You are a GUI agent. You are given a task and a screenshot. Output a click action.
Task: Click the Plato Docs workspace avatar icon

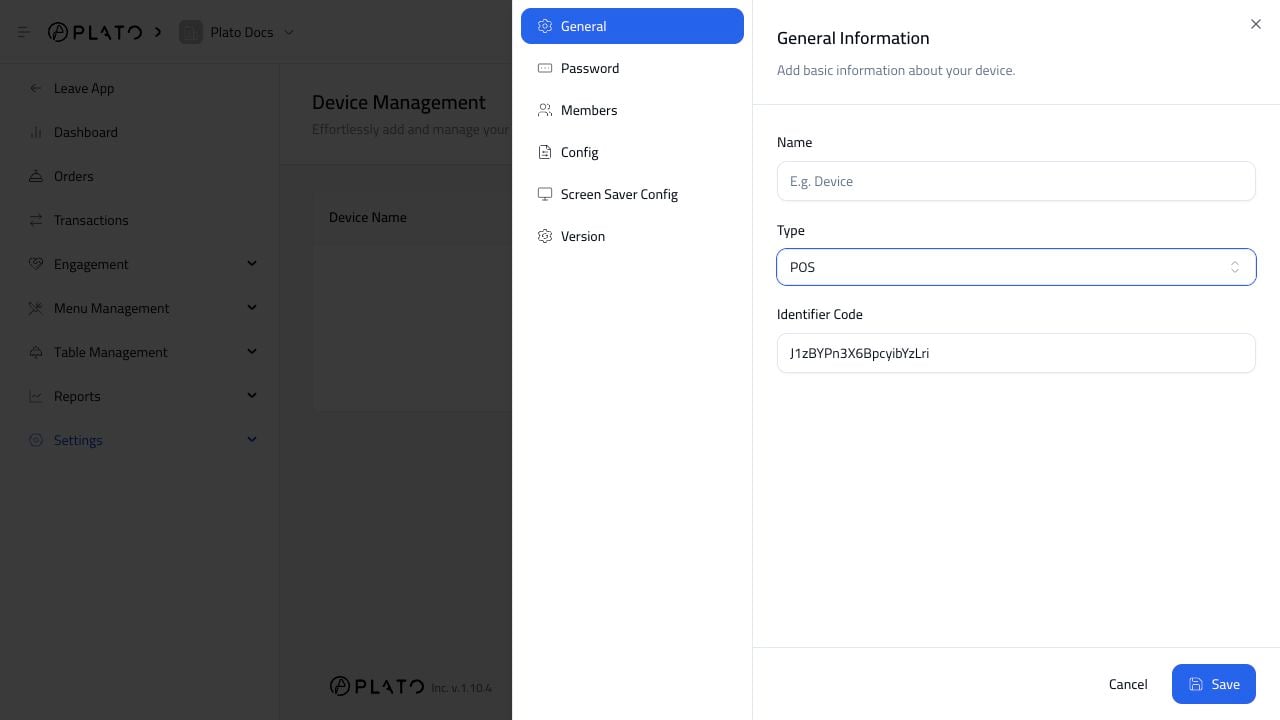tap(190, 32)
